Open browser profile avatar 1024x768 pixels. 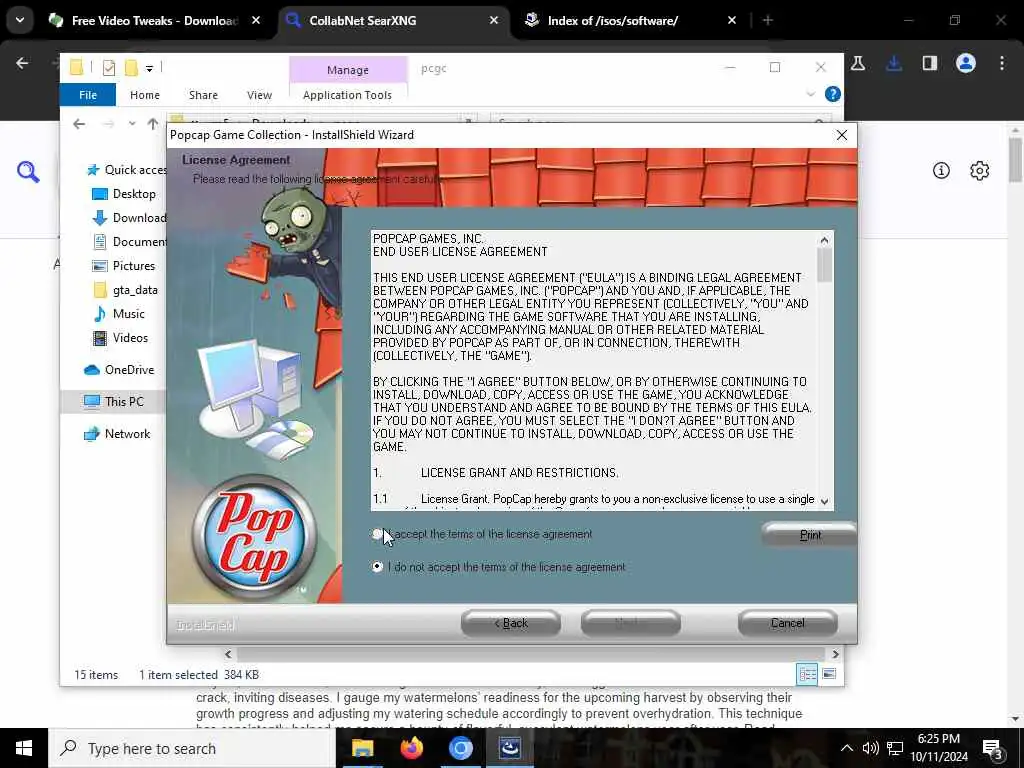coord(966,63)
